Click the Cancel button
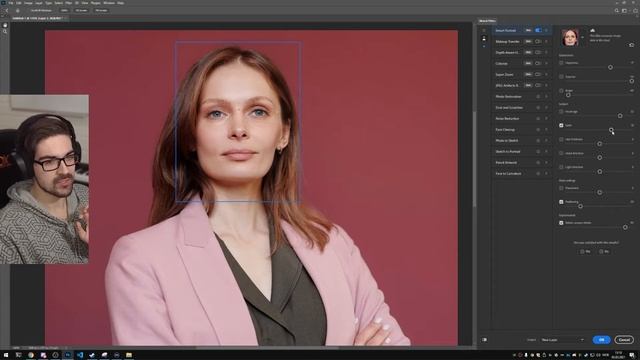This screenshot has width=640, height=360. pos(624,340)
